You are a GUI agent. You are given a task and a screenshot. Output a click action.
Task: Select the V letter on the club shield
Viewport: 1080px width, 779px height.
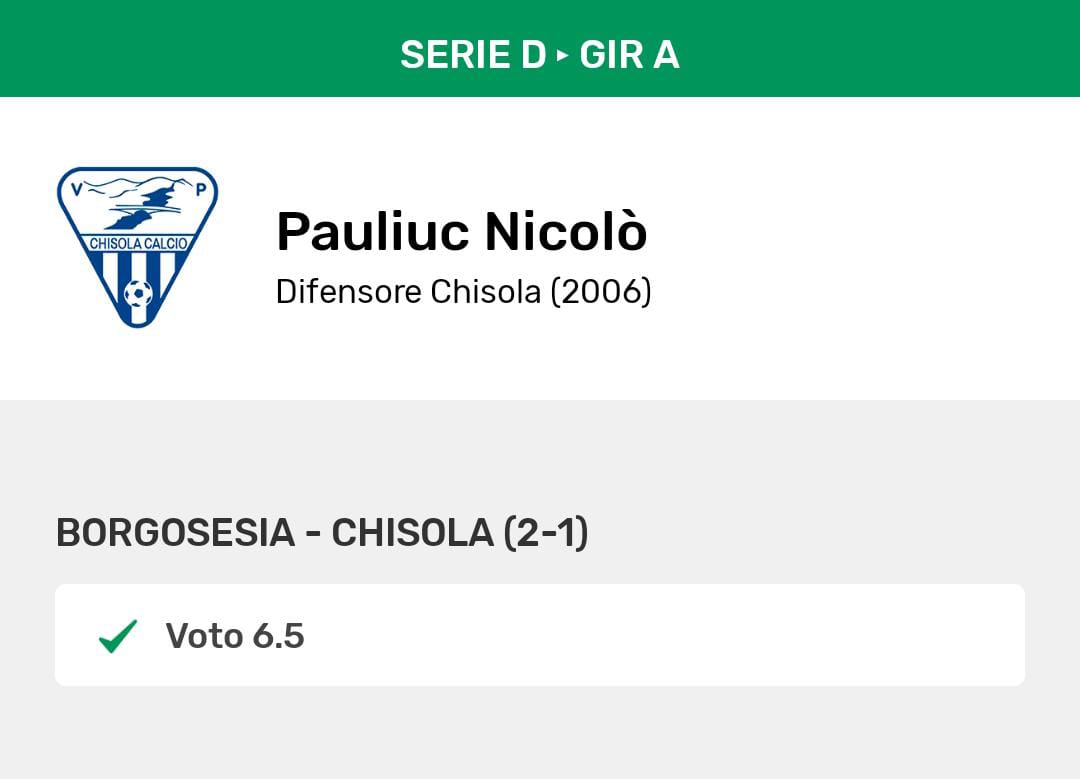click(x=76, y=187)
